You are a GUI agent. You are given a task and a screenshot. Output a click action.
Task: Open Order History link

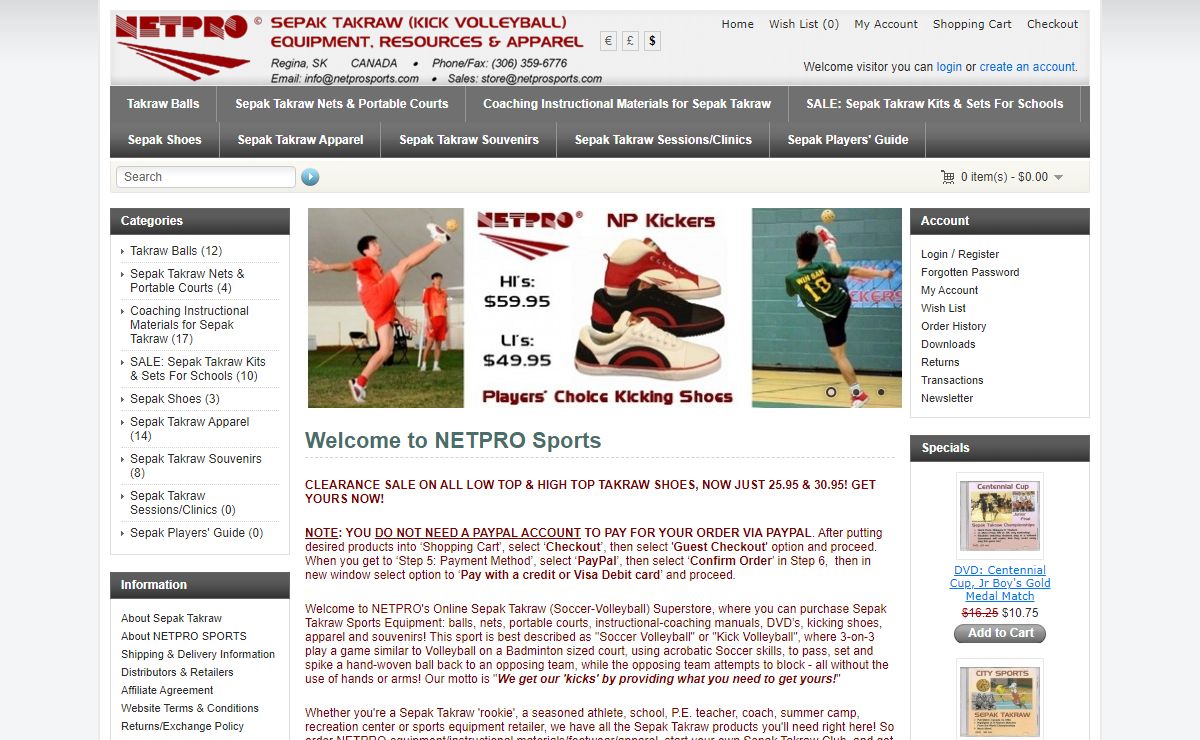(x=954, y=326)
